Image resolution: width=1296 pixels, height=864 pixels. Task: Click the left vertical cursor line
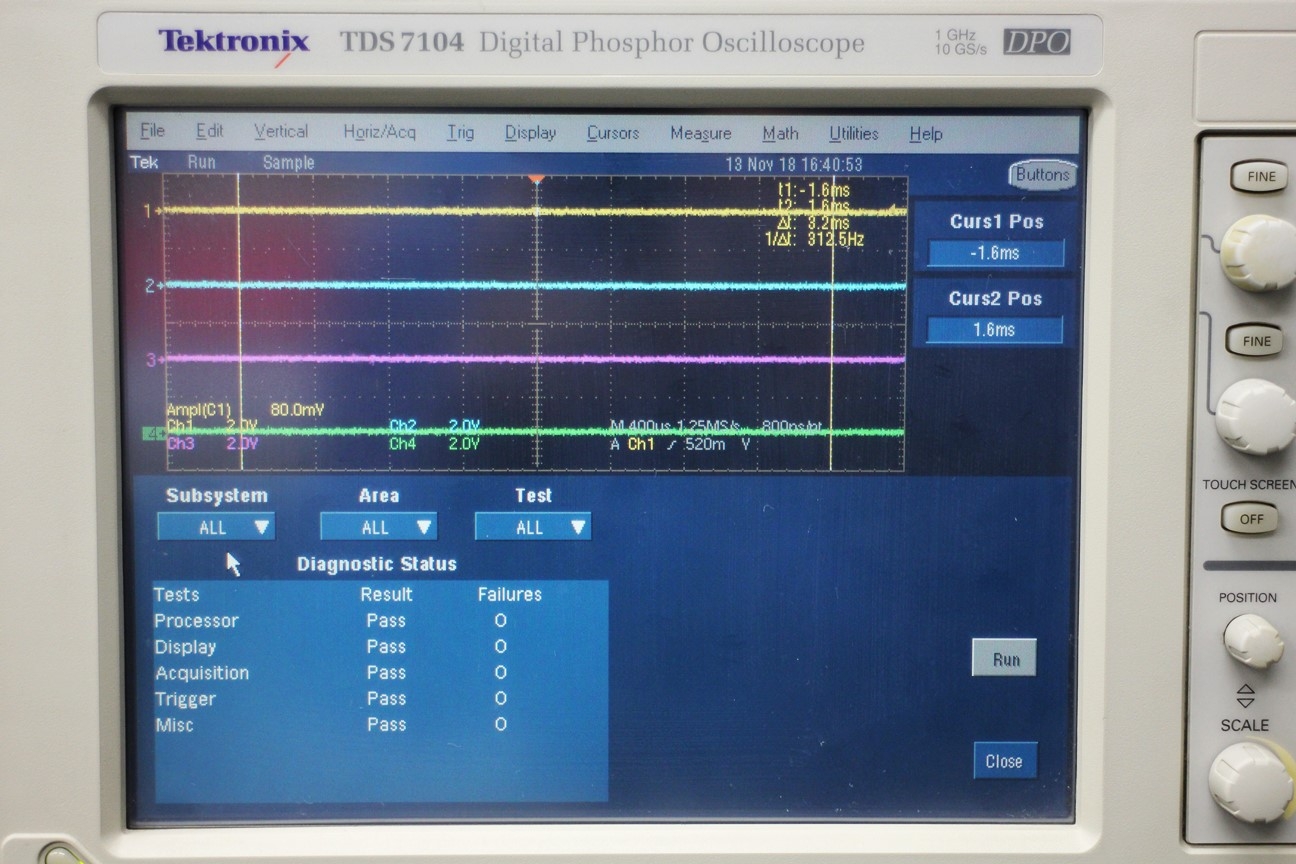click(x=239, y=320)
